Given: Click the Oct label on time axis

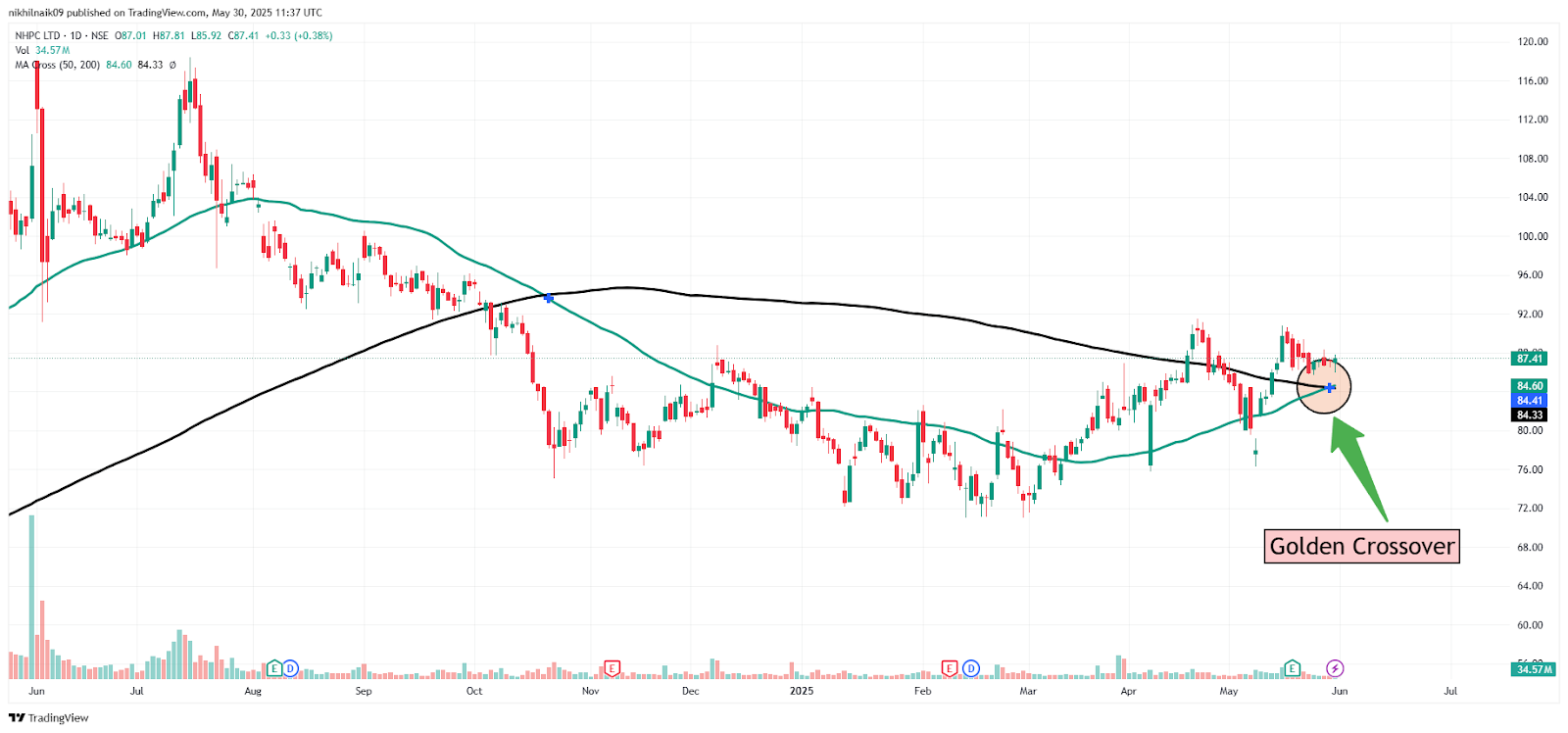Looking at the screenshot, I should coord(474,691).
